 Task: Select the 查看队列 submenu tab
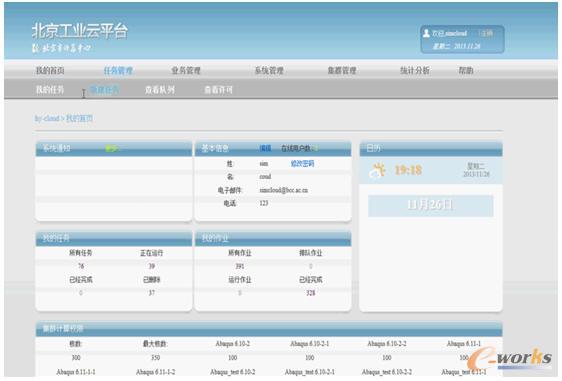pyautogui.click(x=160, y=90)
